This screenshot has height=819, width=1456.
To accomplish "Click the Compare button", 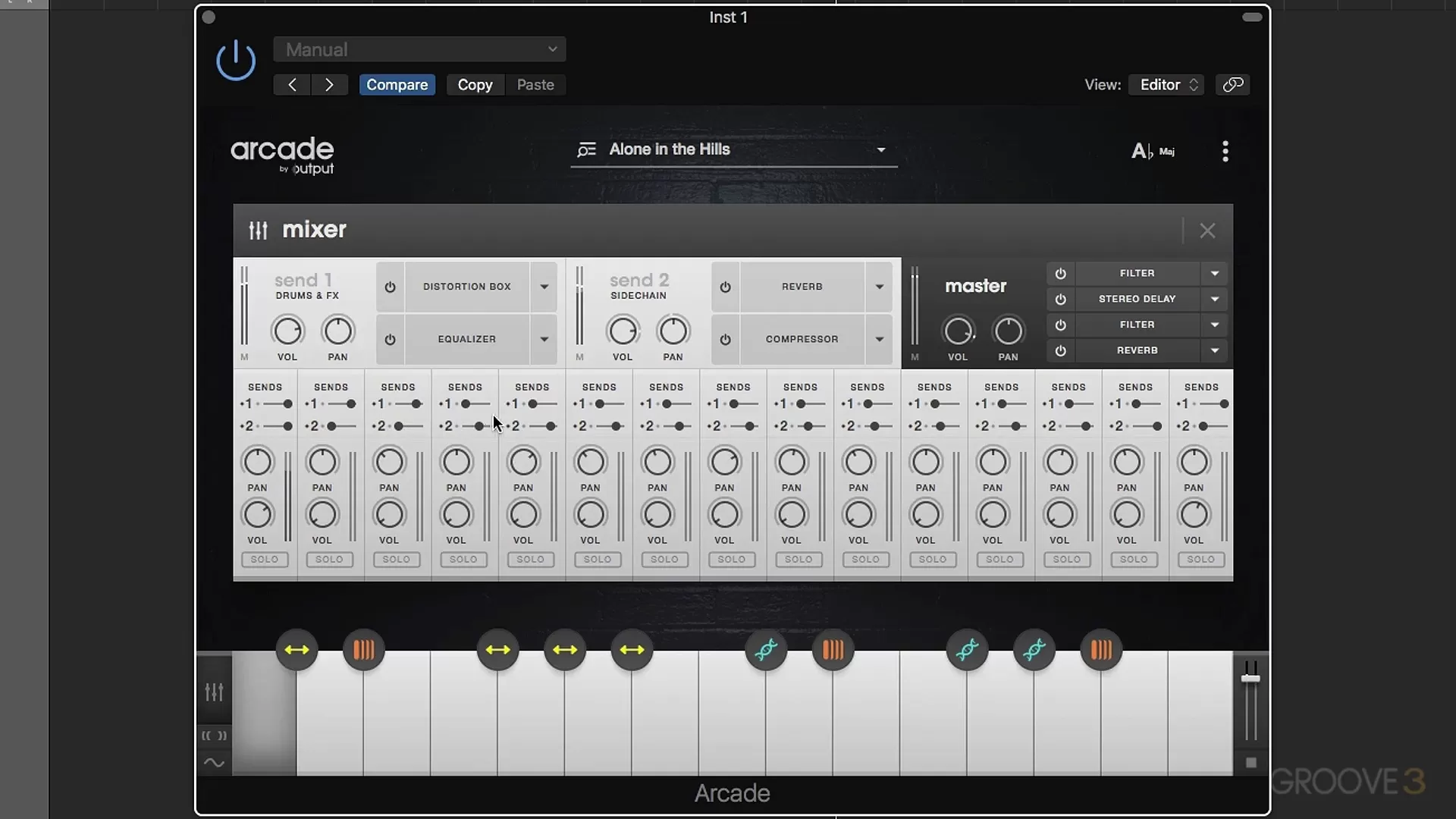I will click(x=397, y=85).
